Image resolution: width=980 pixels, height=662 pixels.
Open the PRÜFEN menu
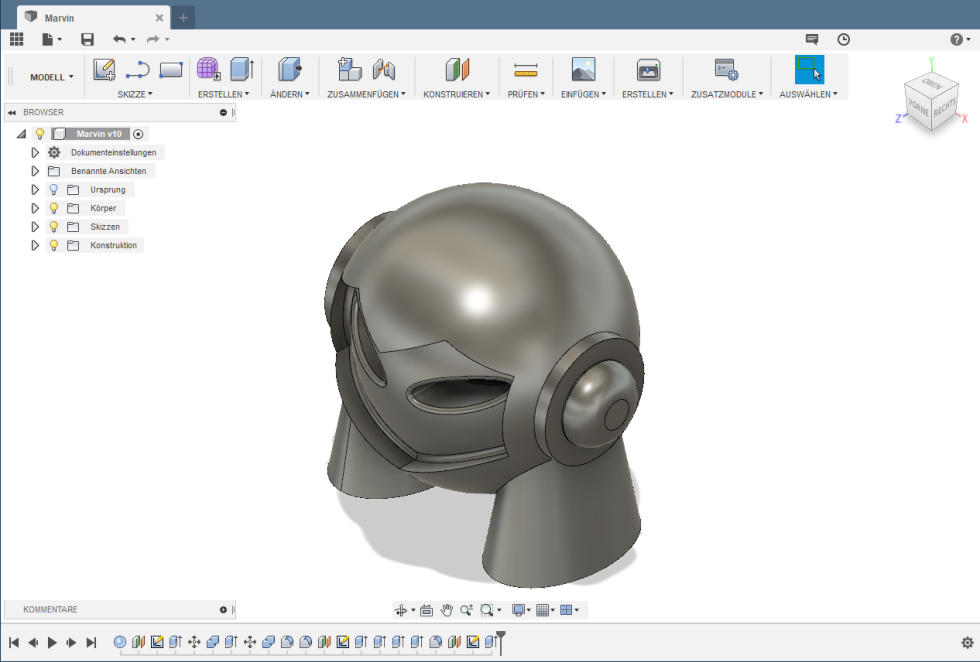coord(526,94)
